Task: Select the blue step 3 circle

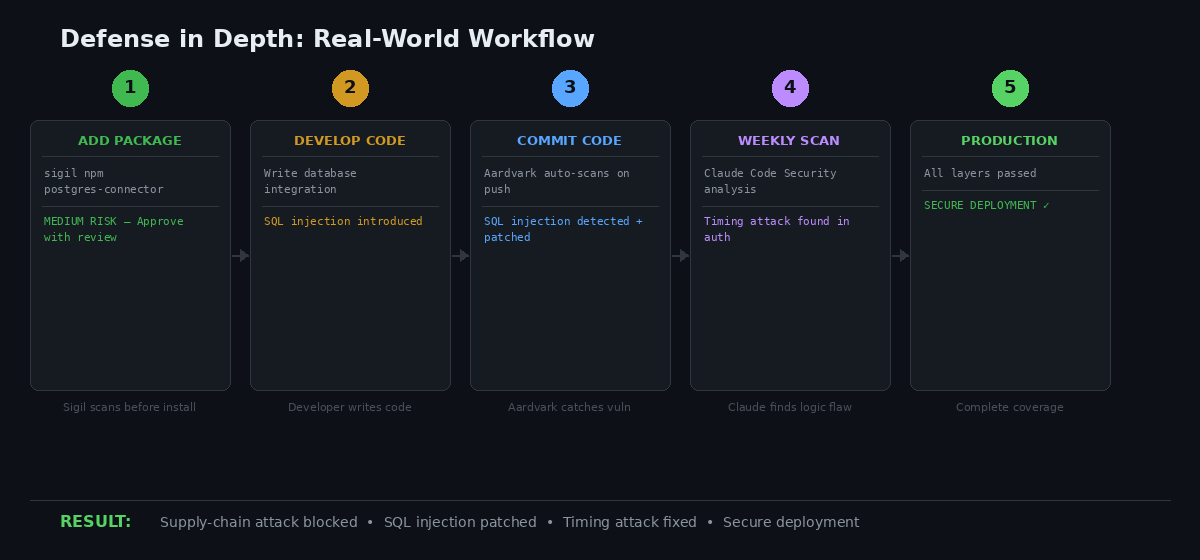Action: tap(570, 88)
